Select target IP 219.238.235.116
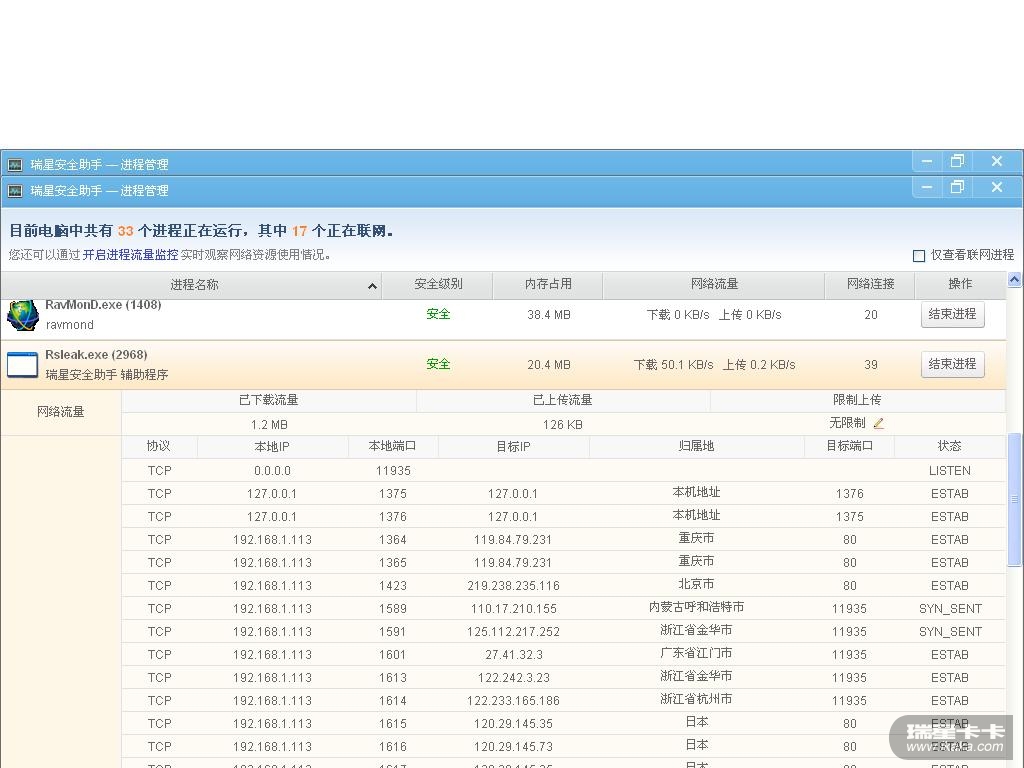Screen dimensions: 1024x768 (x=513, y=586)
